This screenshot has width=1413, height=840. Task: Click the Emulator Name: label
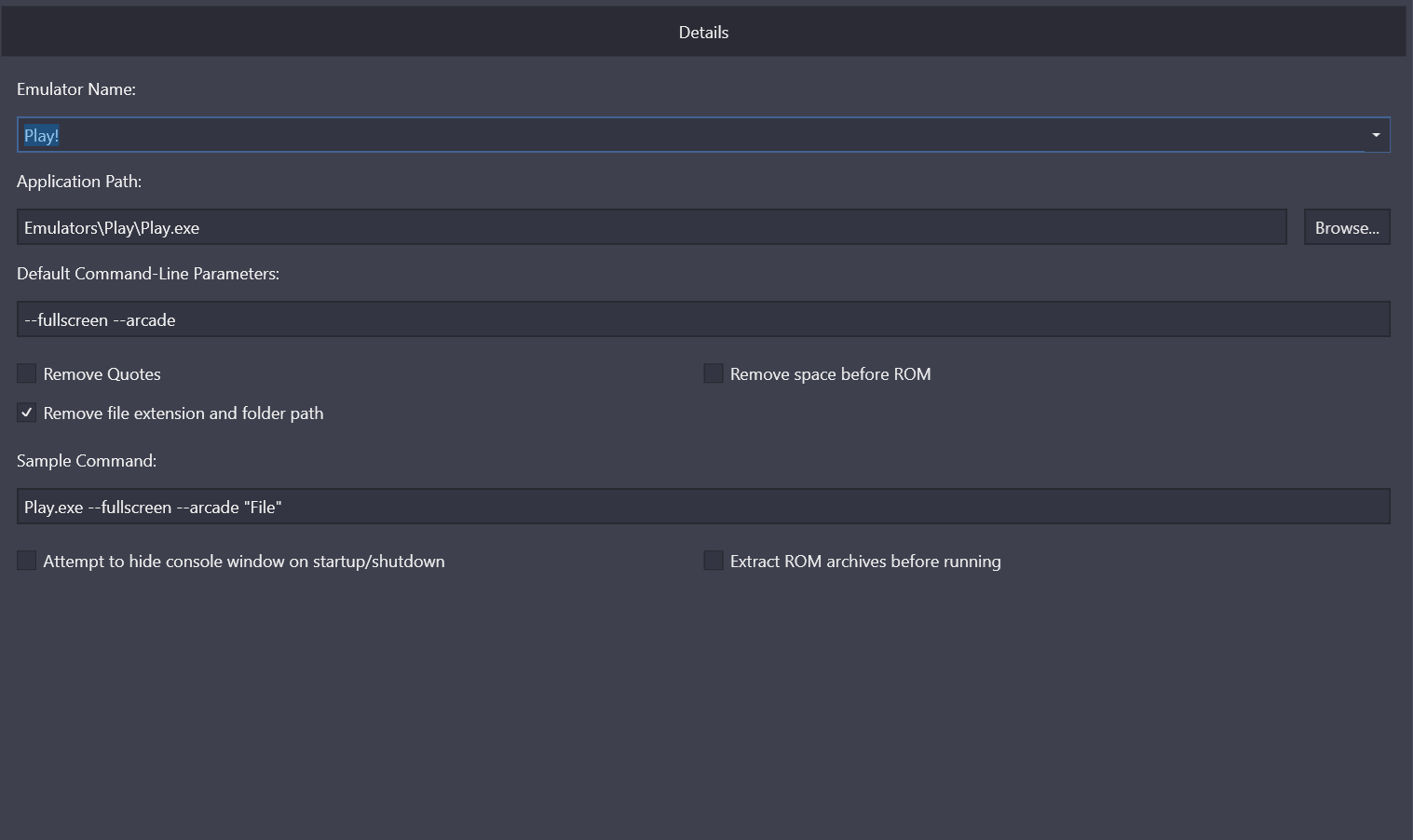pos(76,89)
